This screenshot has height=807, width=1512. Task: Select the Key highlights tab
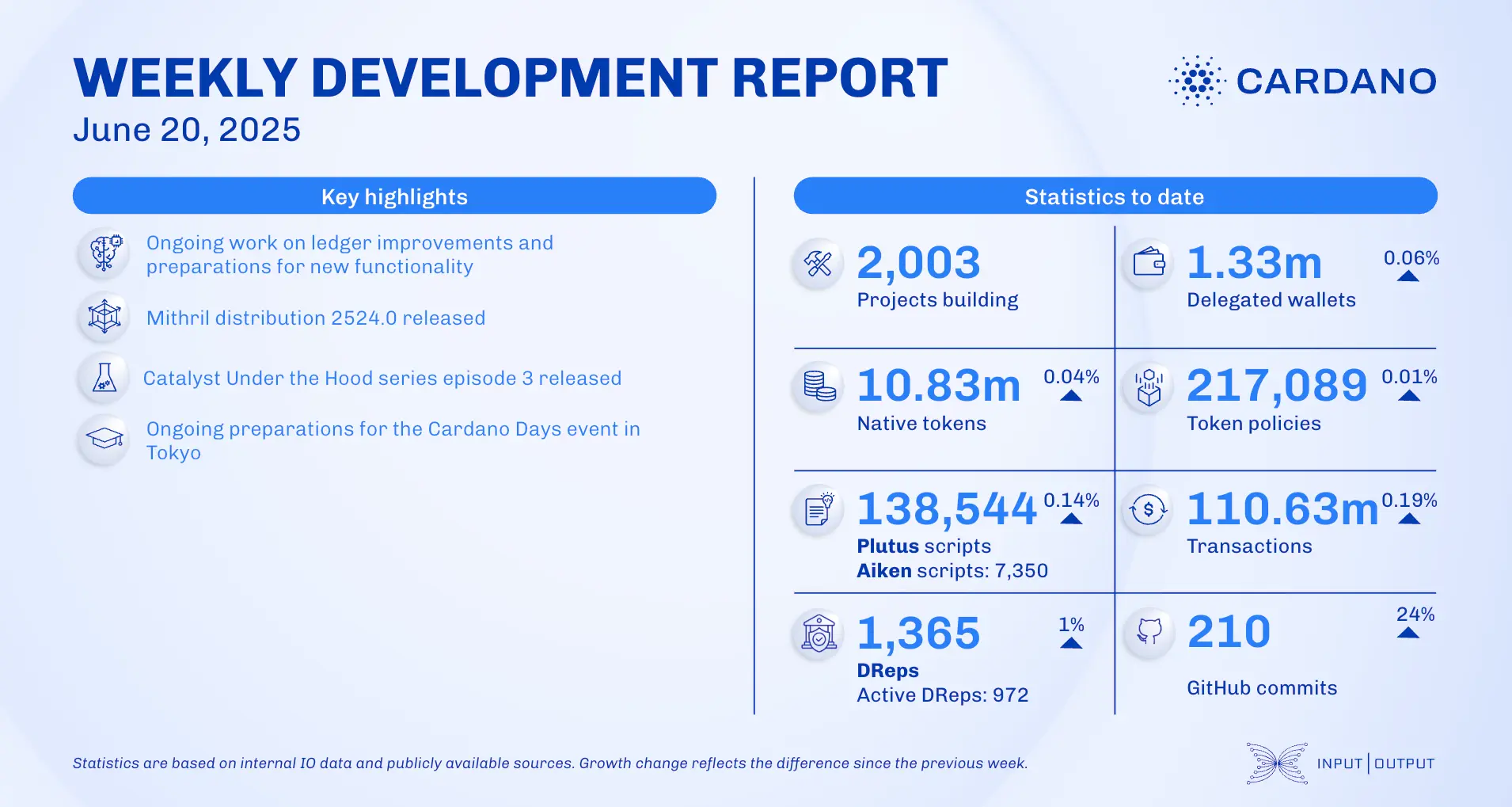(393, 196)
